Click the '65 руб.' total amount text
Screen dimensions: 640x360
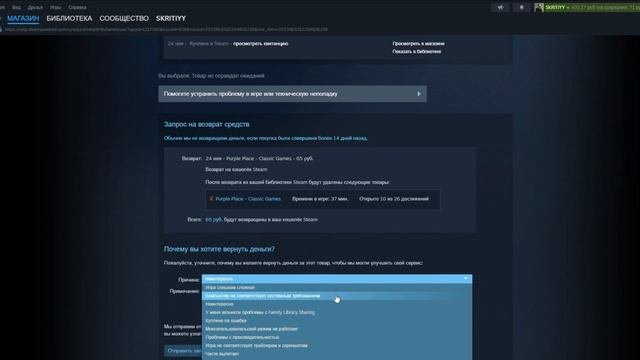coord(213,220)
